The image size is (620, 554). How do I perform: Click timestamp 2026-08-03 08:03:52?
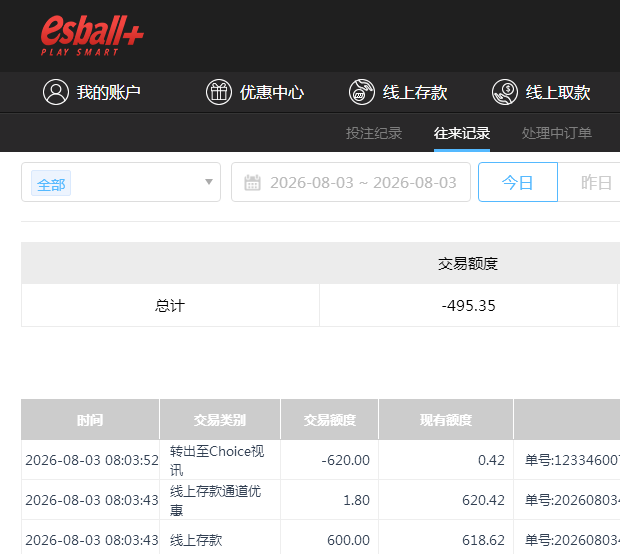[x=92, y=460]
